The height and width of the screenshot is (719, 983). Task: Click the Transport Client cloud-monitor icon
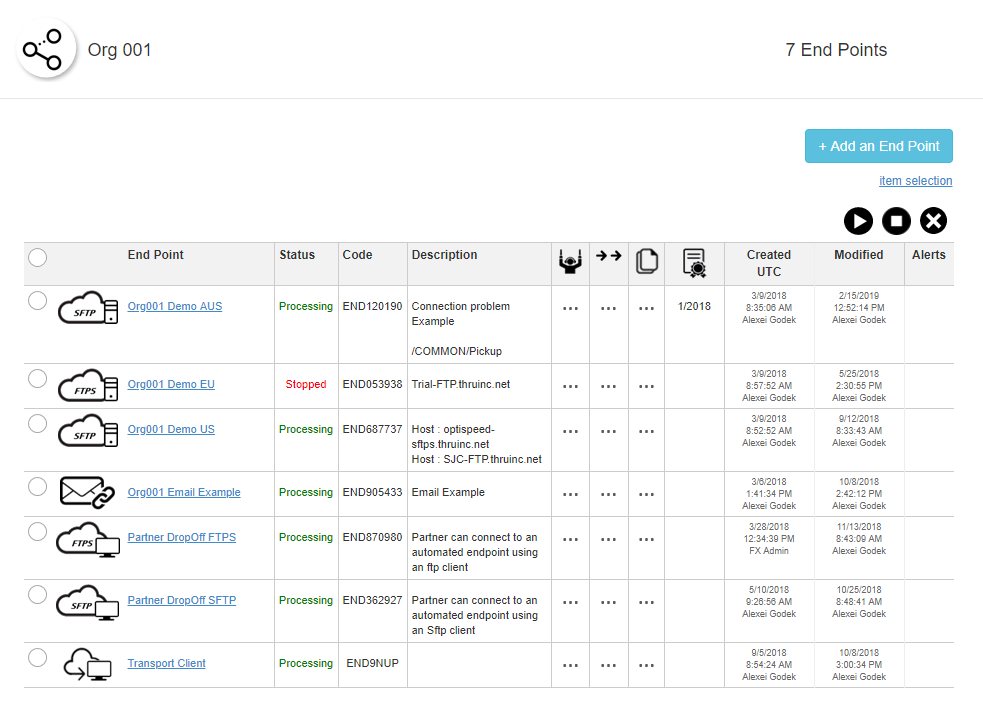pyautogui.click(x=88, y=664)
